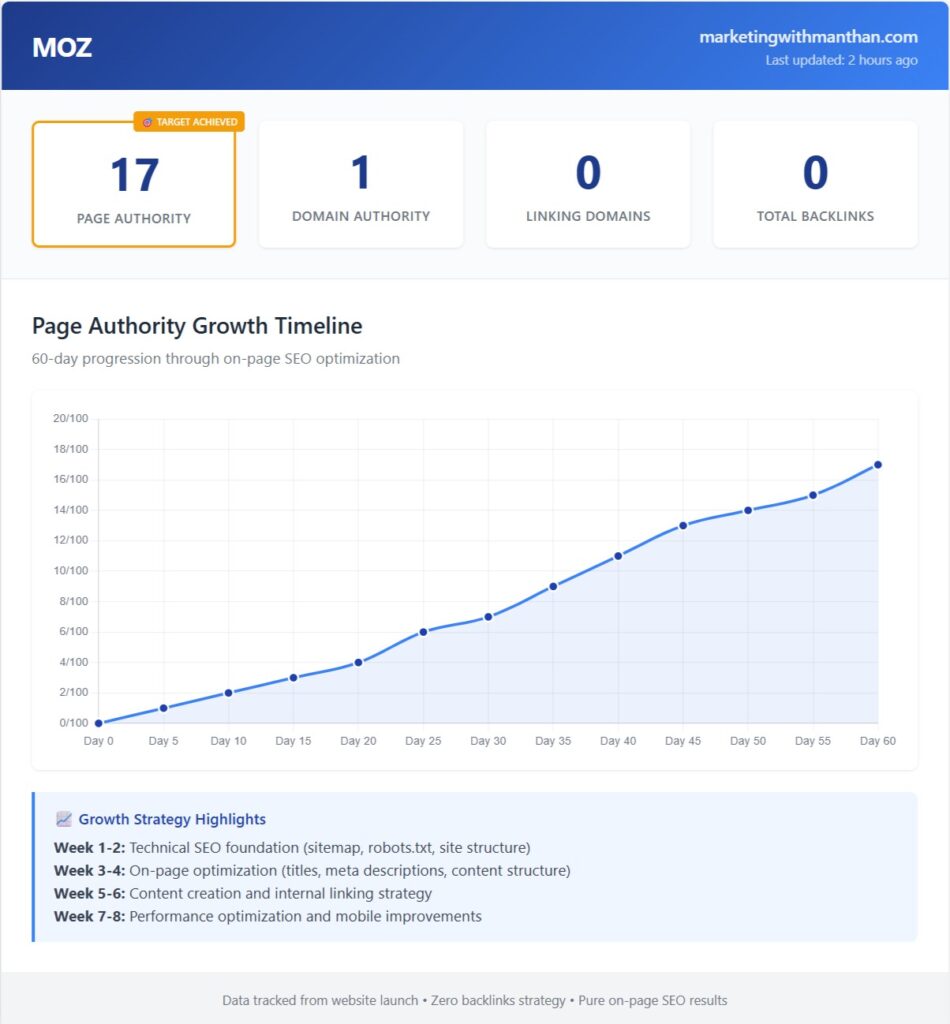Viewport: 950px width, 1024px height.
Task: Click the 16/100 y-axis label
Action: [71, 479]
